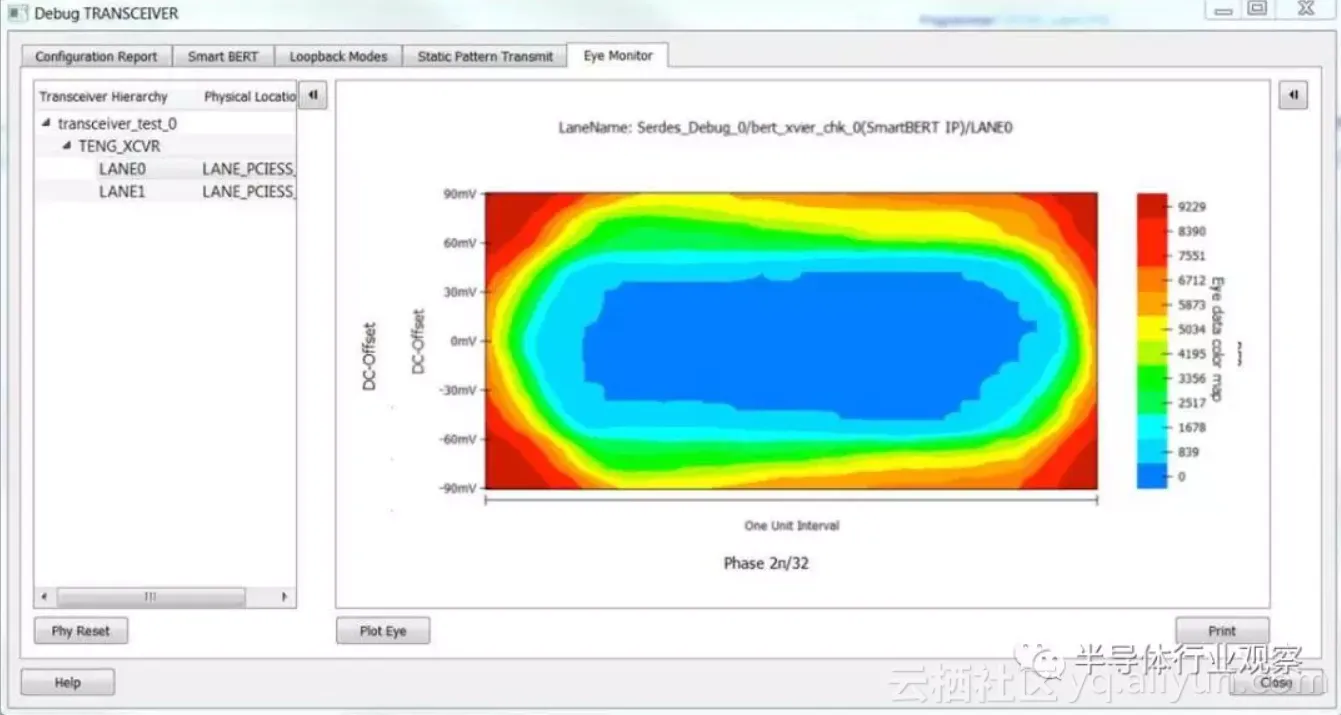
Task: Click the Phy Reset button
Action: tap(81, 631)
